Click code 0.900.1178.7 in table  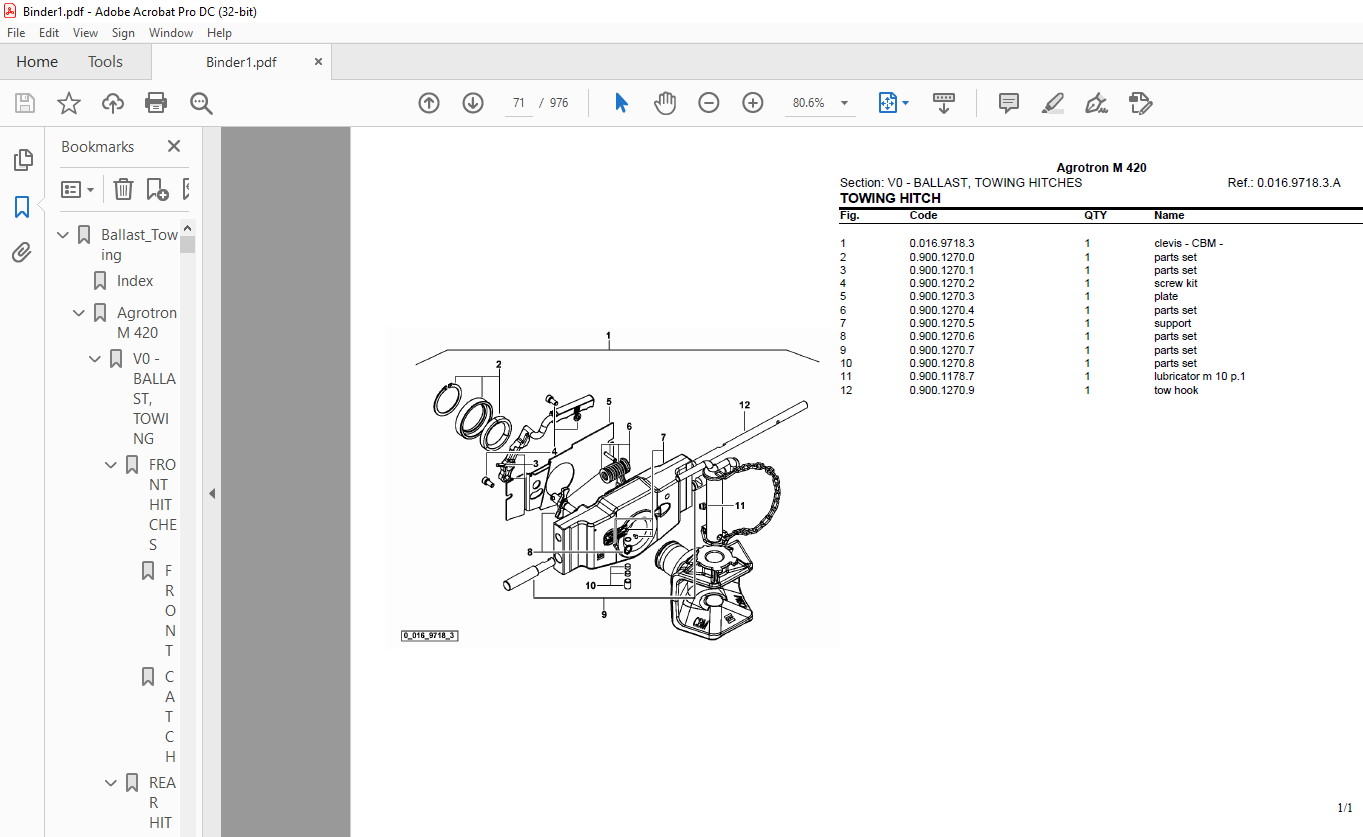[941, 376]
